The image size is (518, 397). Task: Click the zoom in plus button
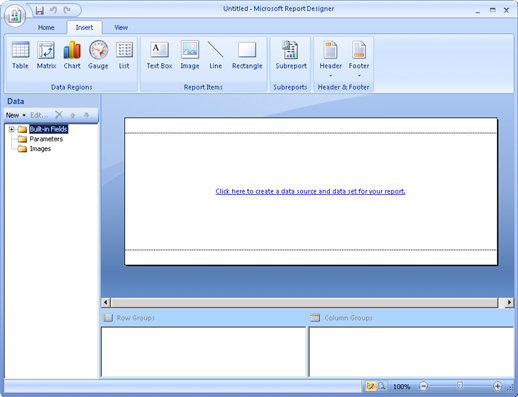pyautogui.click(x=497, y=386)
